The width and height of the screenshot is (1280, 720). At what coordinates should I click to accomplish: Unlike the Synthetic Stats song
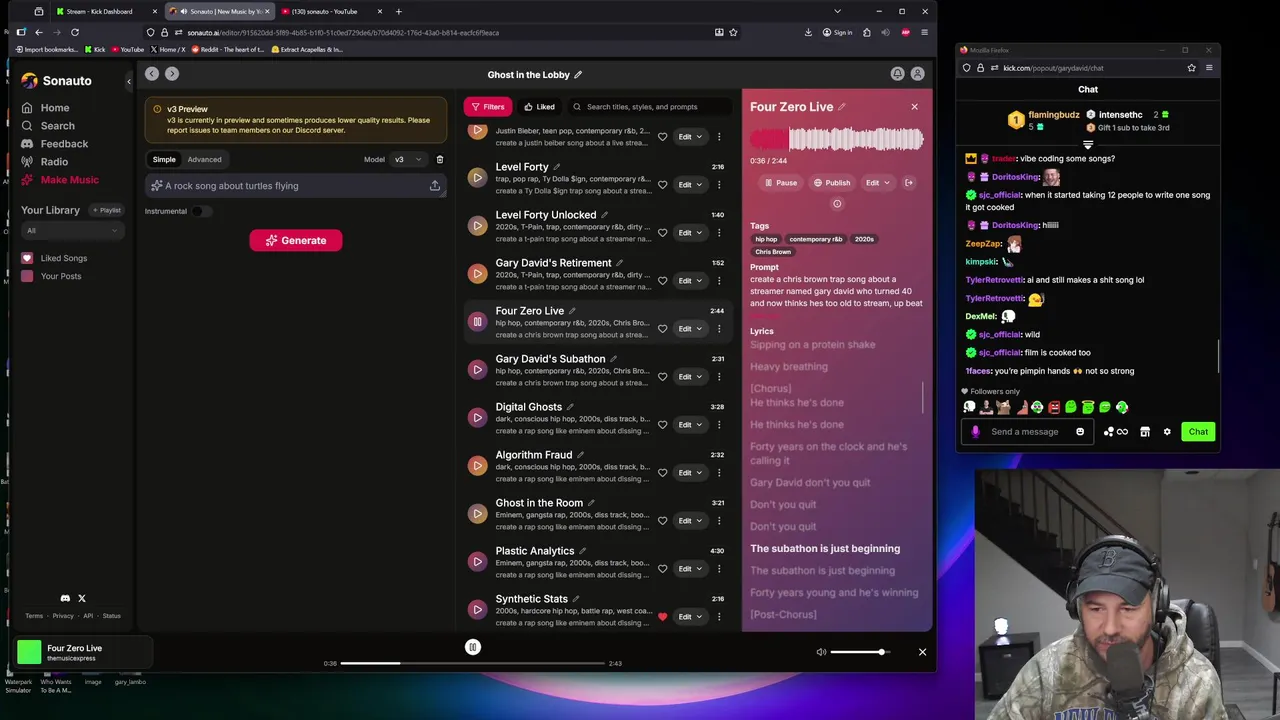point(662,617)
